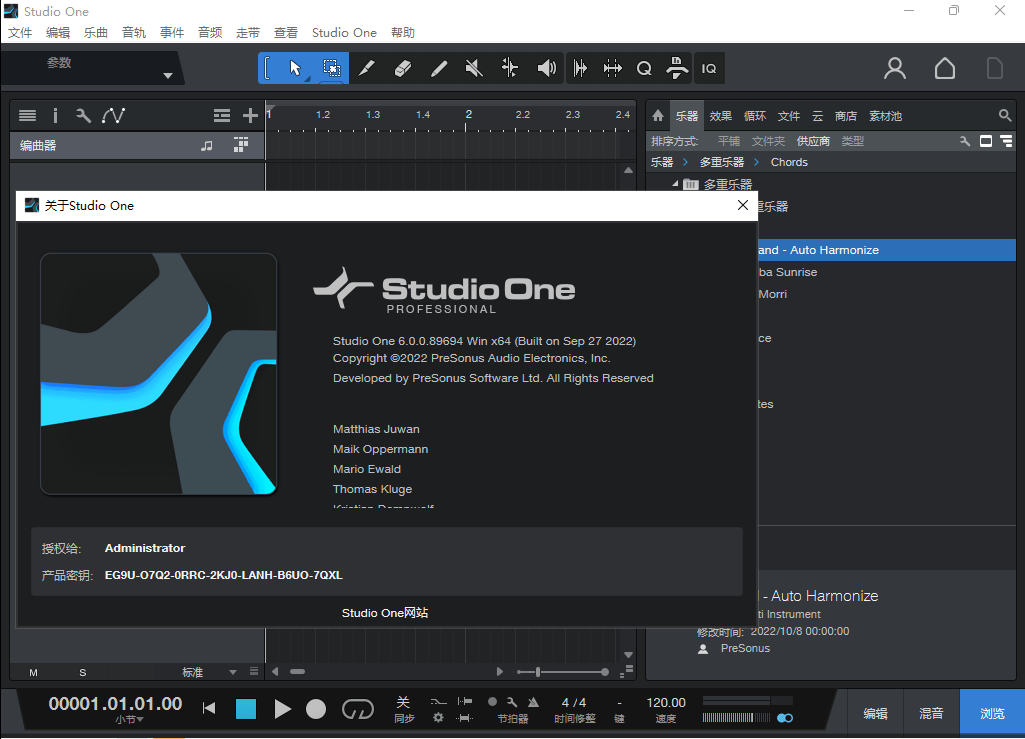Select the Arrow tool

295,68
